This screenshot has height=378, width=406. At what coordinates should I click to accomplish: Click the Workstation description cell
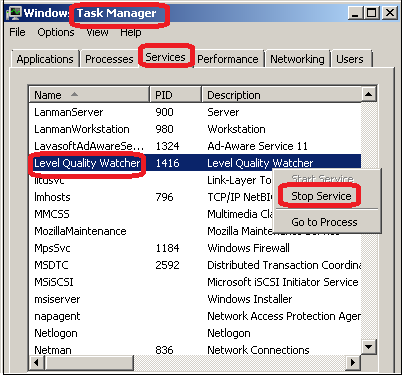pyautogui.click(x=236, y=129)
